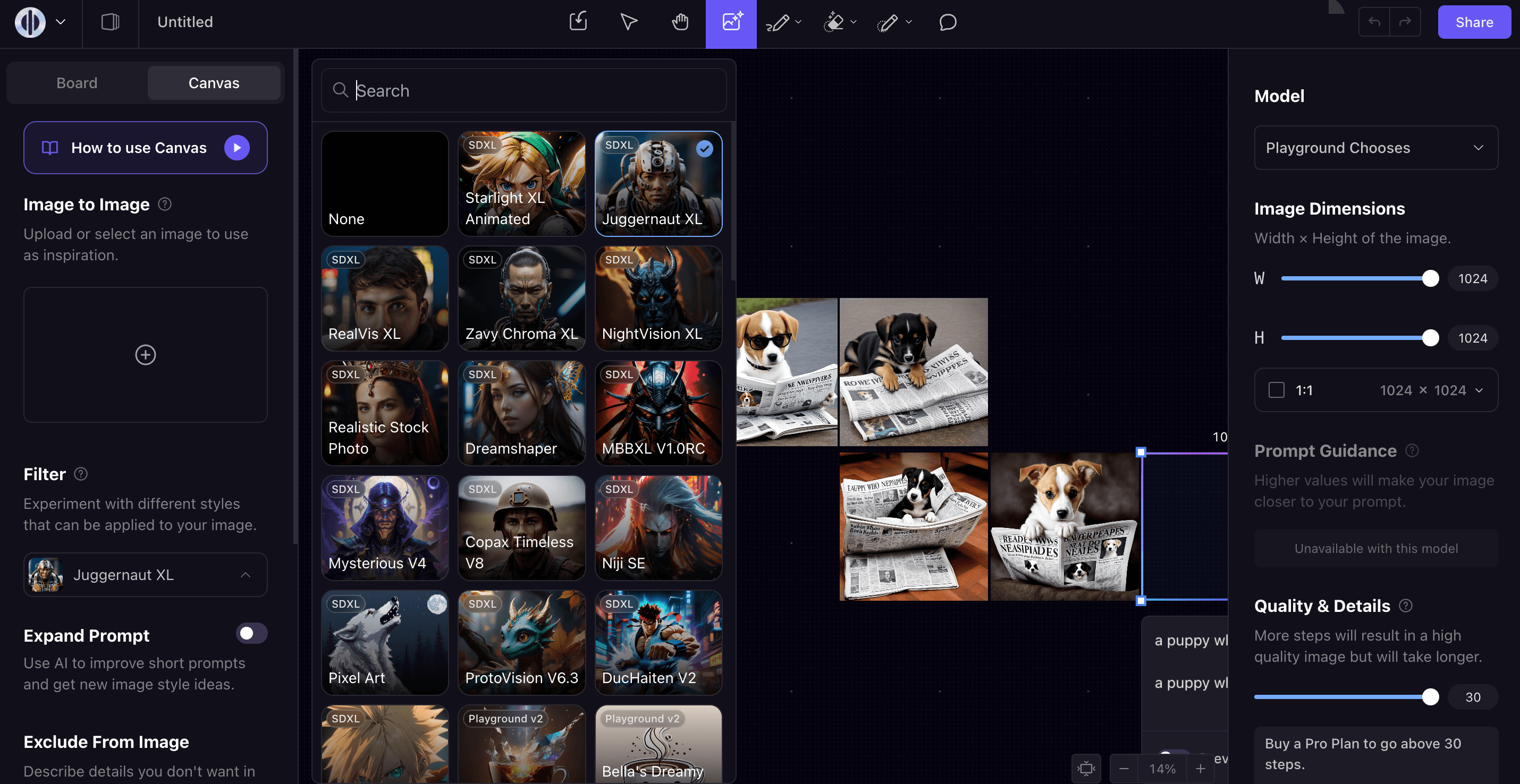The height and width of the screenshot is (784, 1520).
Task: Click the import image toolbar icon
Action: (578, 21)
